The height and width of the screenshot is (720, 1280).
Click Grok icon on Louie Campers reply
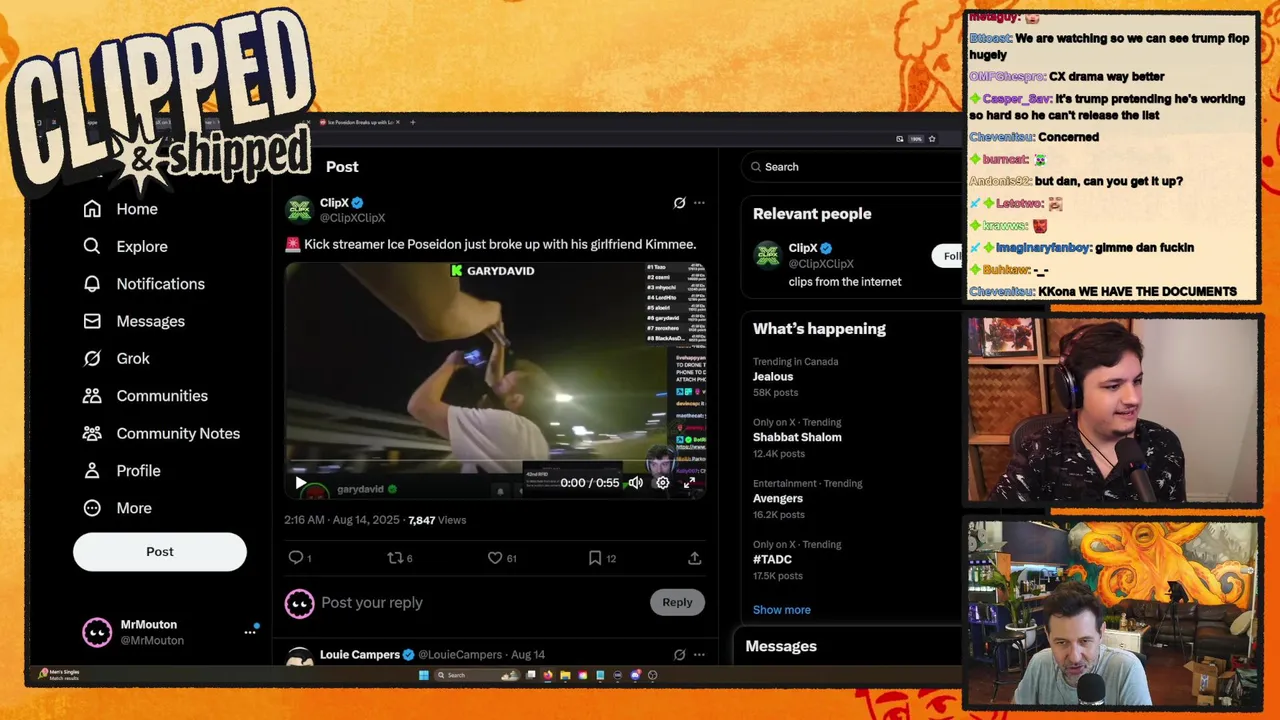(679, 655)
